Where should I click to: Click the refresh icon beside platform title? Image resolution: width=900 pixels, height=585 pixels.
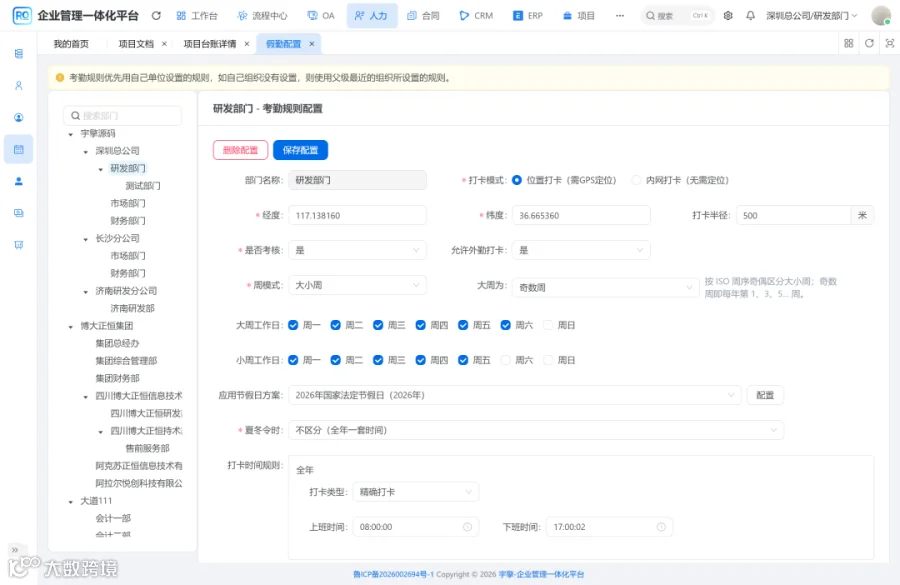pyautogui.click(x=156, y=16)
